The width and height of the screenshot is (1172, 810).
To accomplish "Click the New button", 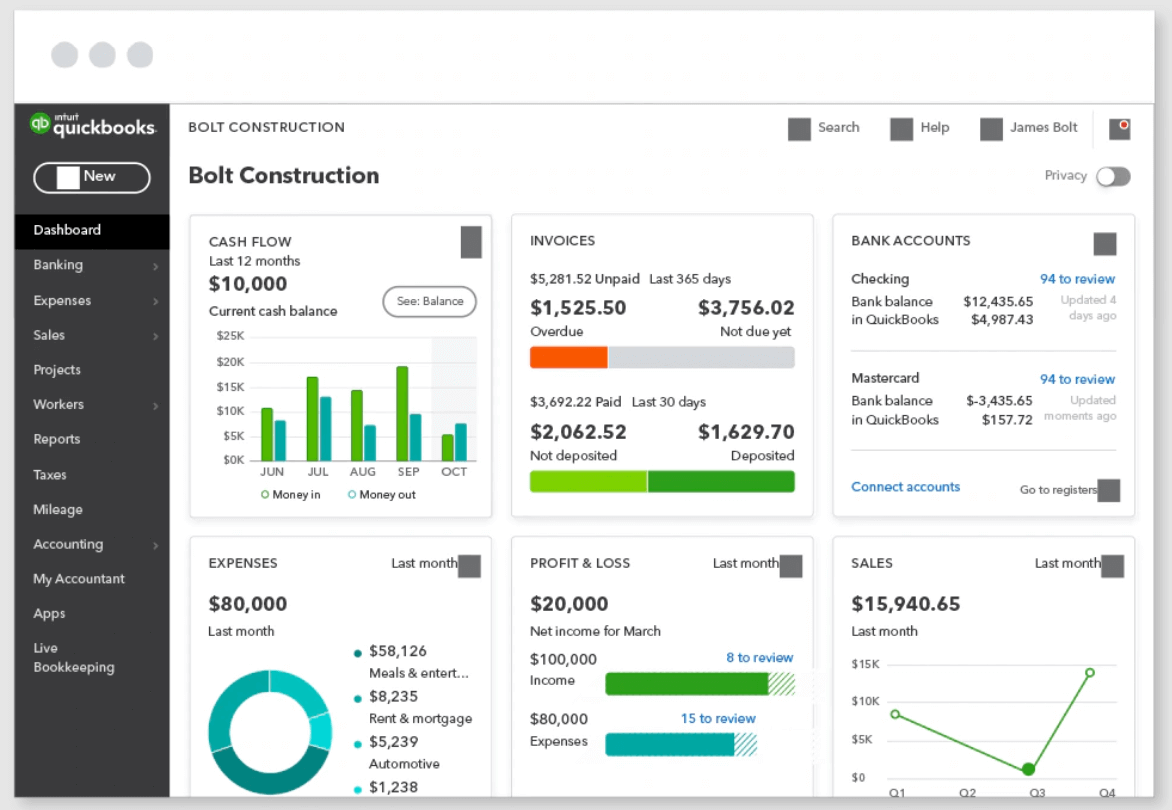I will 92,178.
